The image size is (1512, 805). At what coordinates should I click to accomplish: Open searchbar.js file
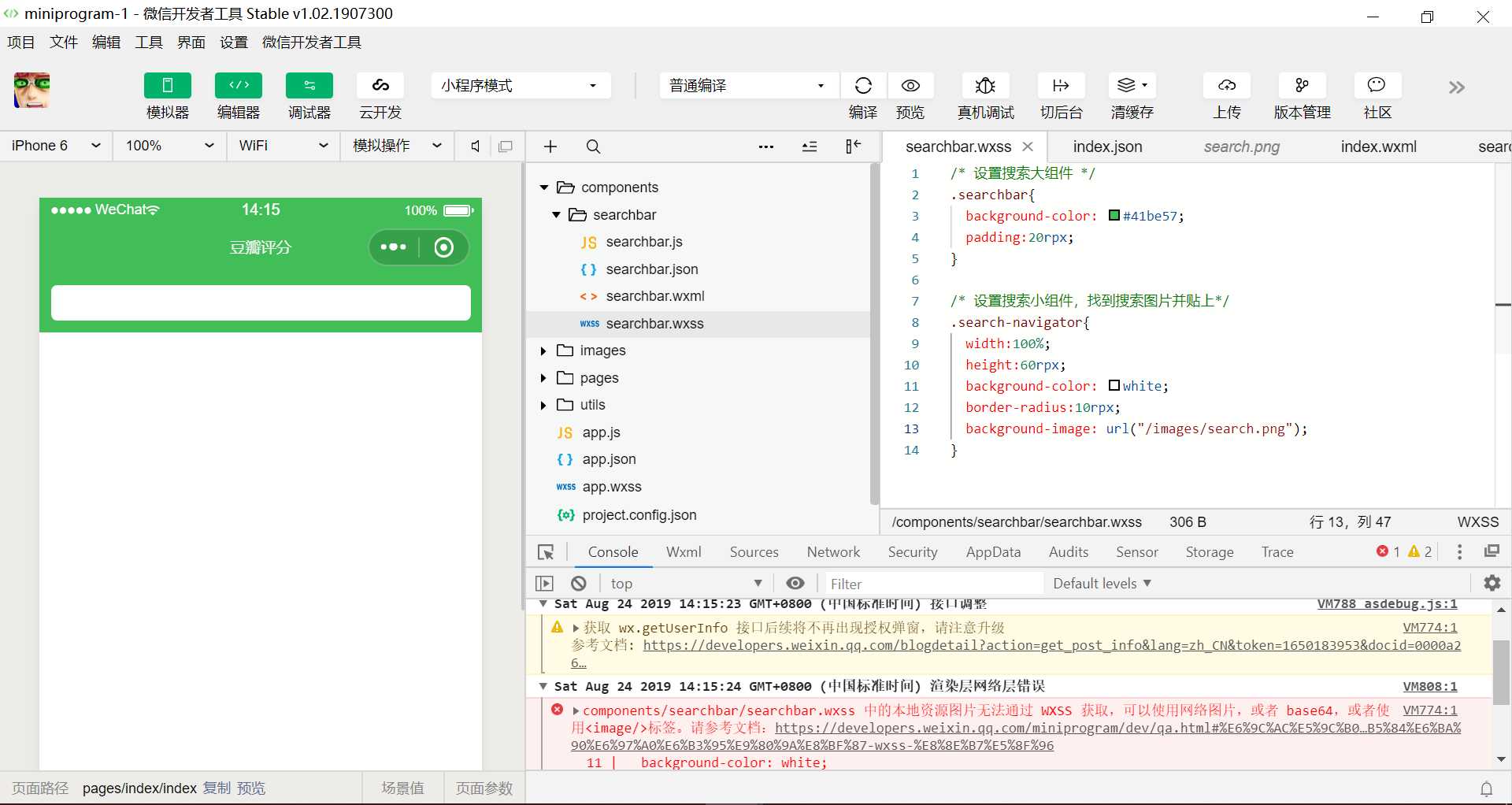[644, 242]
